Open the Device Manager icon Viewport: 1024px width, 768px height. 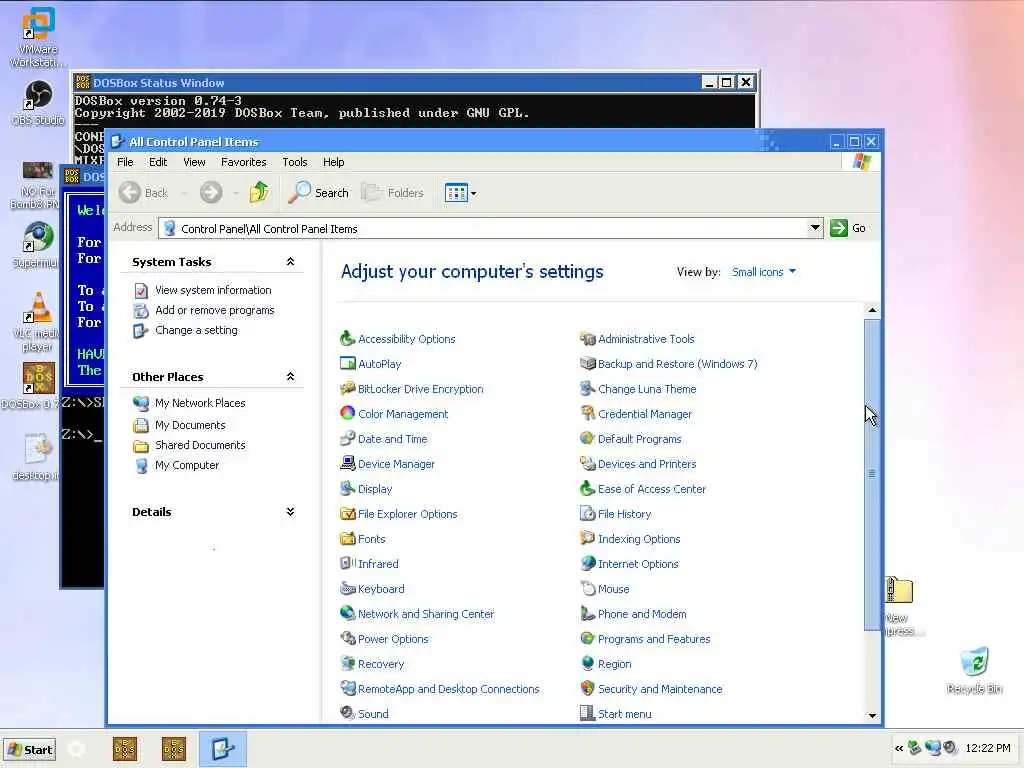pyautogui.click(x=347, y=464)
